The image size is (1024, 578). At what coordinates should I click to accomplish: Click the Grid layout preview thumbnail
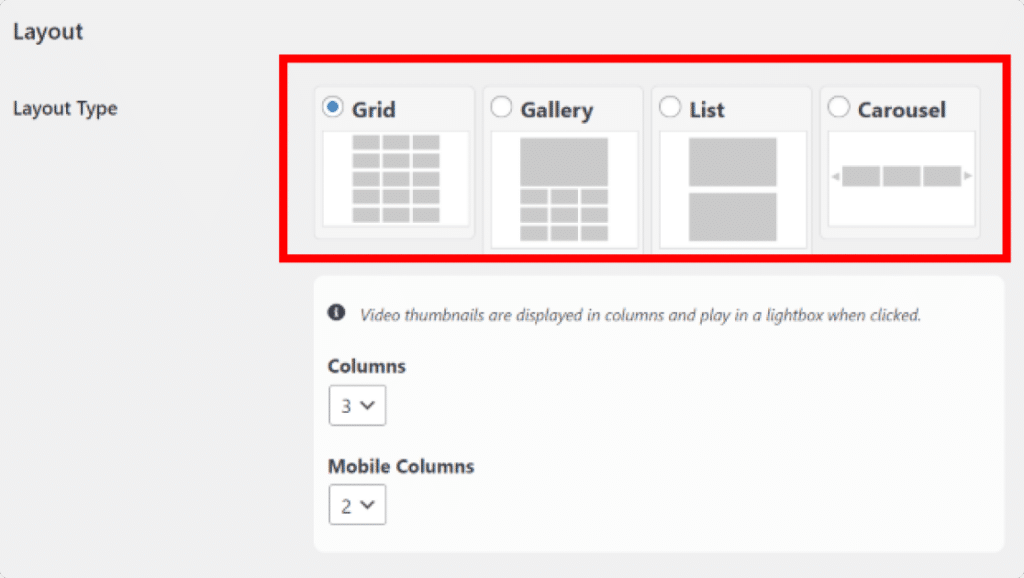pyautogui.click(x=394, y=180)
